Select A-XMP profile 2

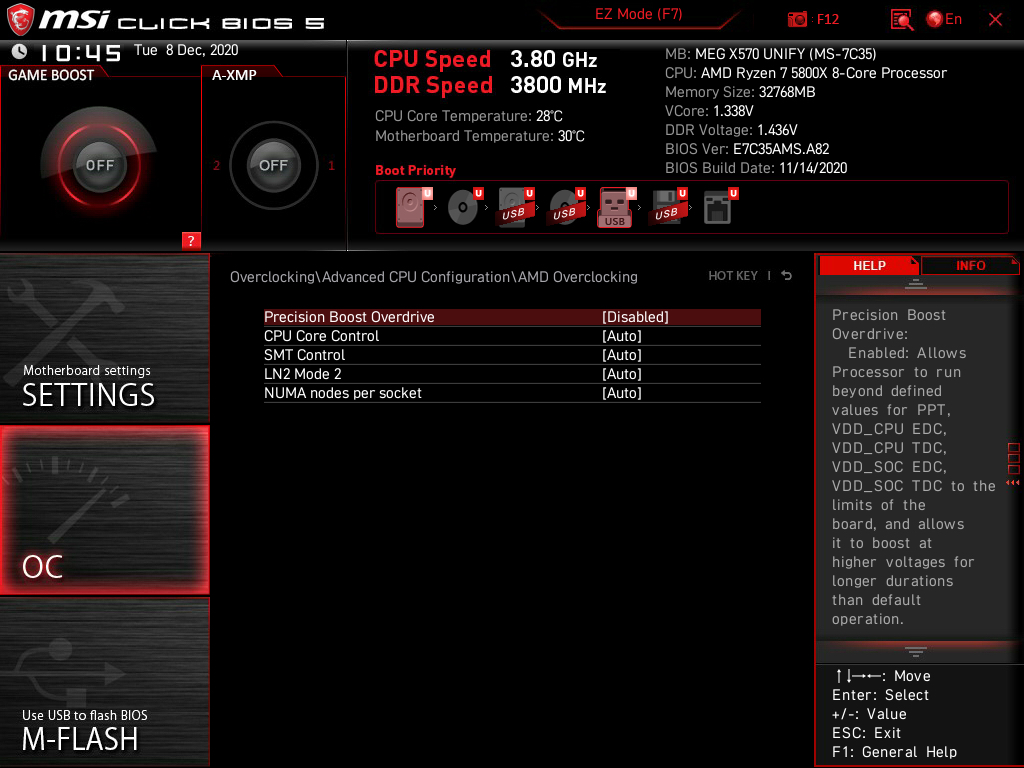click(x=216, y=166)
